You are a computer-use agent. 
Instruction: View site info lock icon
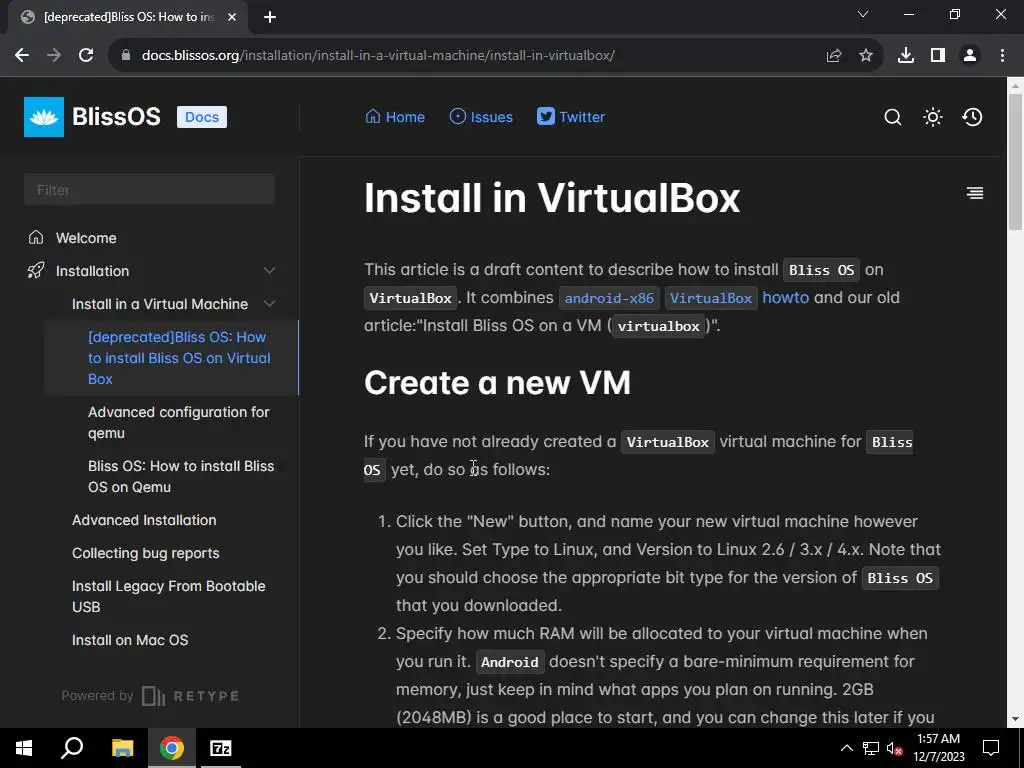click(x=126, y=56)
